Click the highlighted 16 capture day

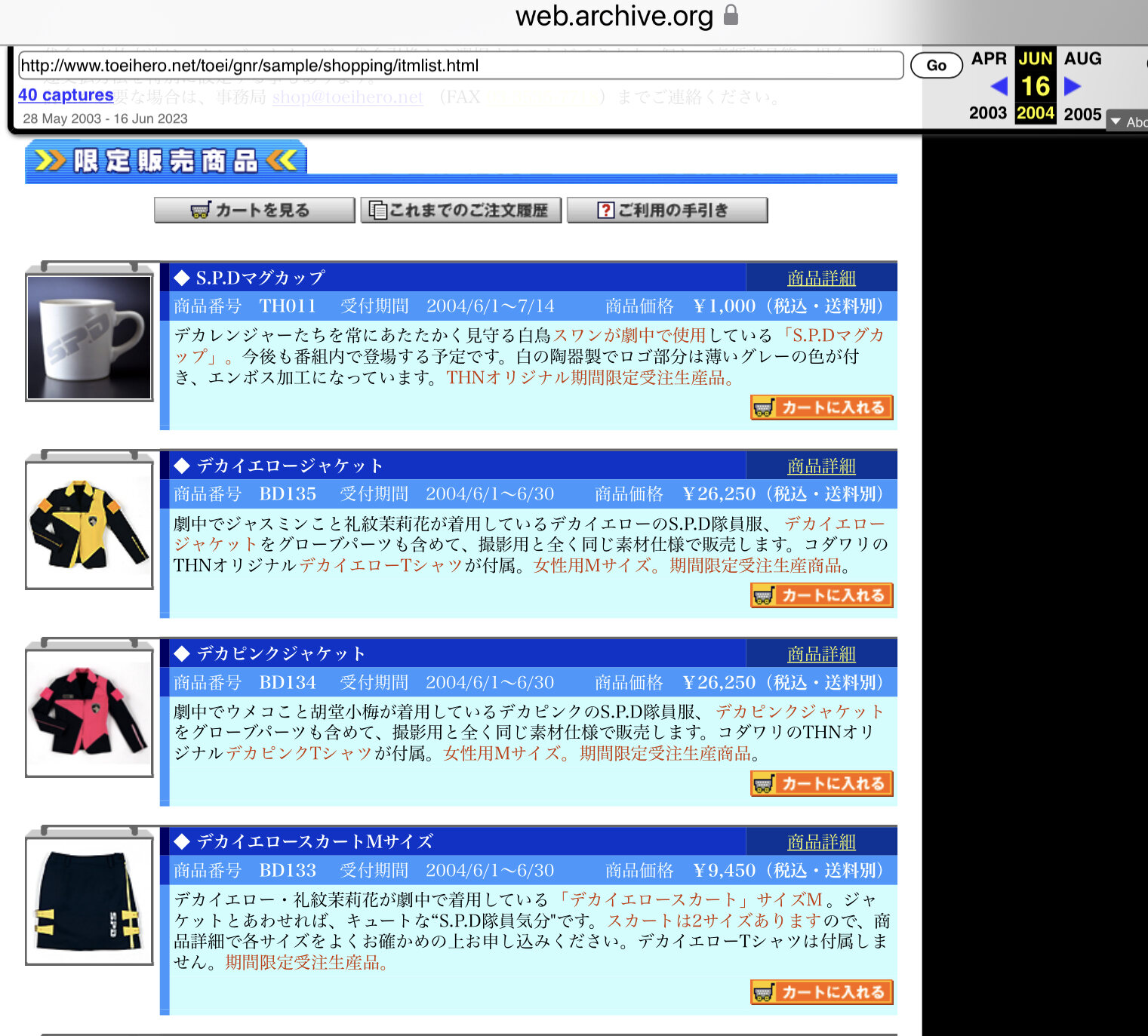click(1036, 86)
